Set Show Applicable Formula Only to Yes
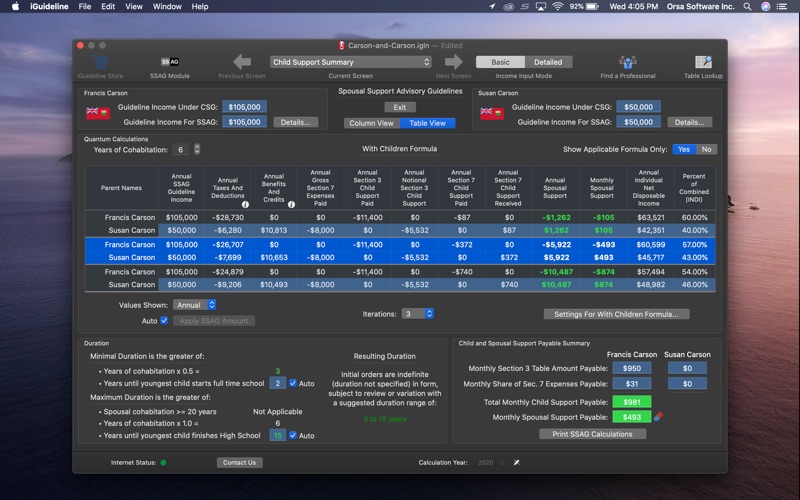The height and width of the screenshot is (500, 800). click(684, 149)
